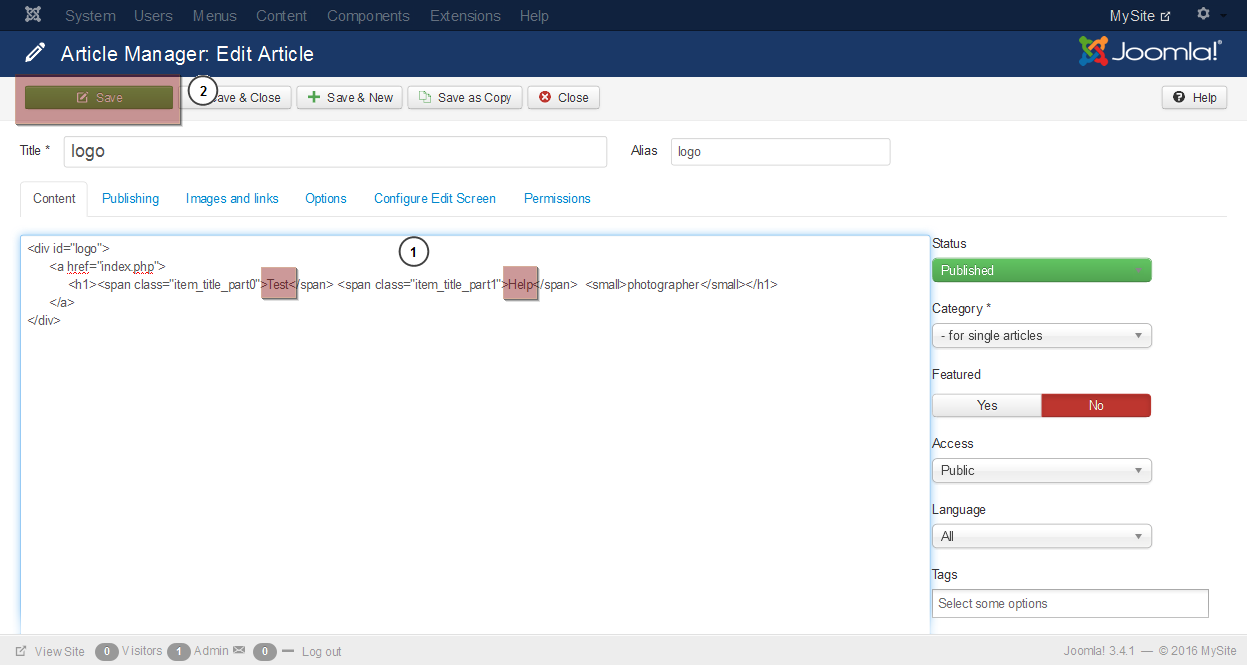
Task: Switch to the Publishing tab
Action: pos(130,198)
